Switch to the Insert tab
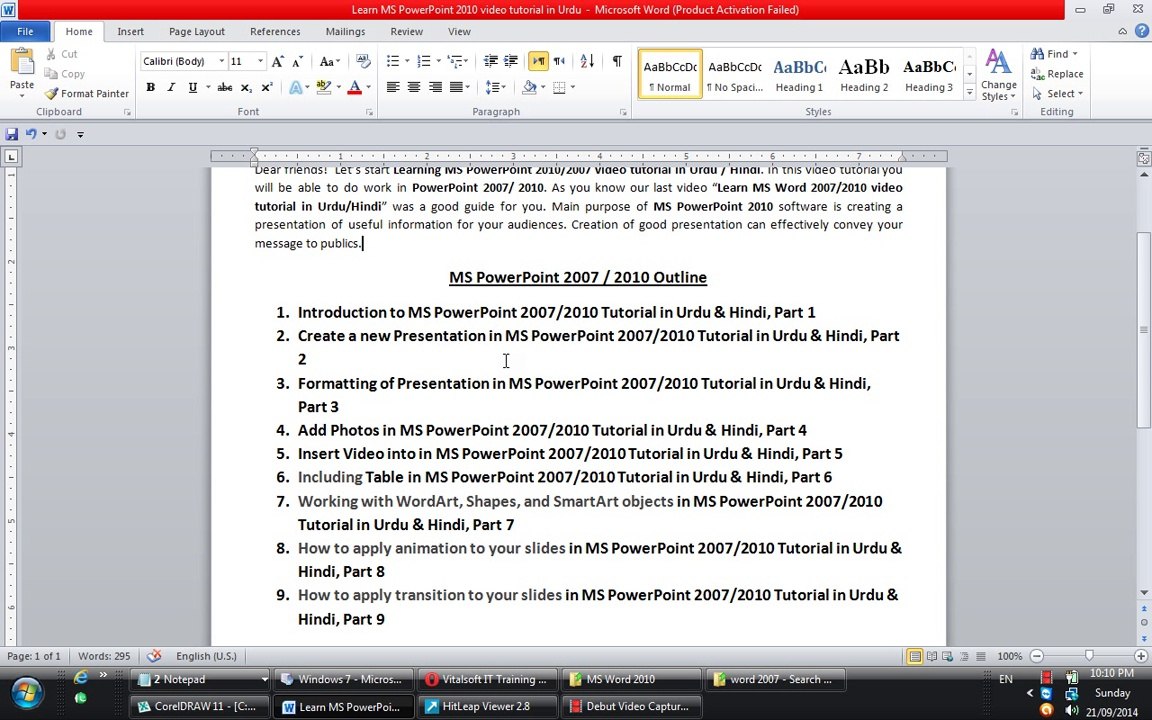Screen dimensions: 1152x720 tap(130, 32)
